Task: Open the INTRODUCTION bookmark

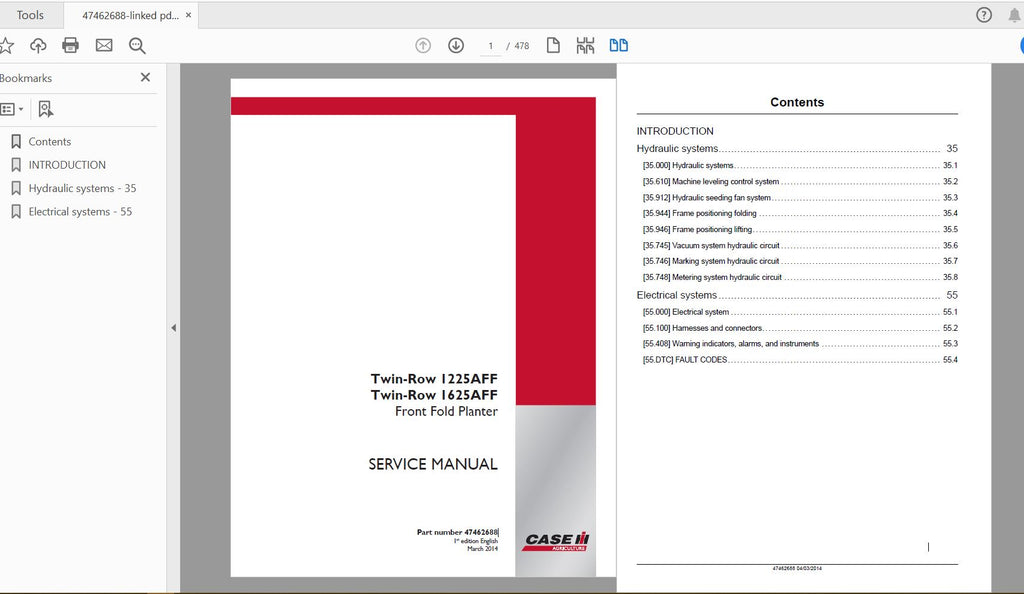Action: (x=67, y=165)
